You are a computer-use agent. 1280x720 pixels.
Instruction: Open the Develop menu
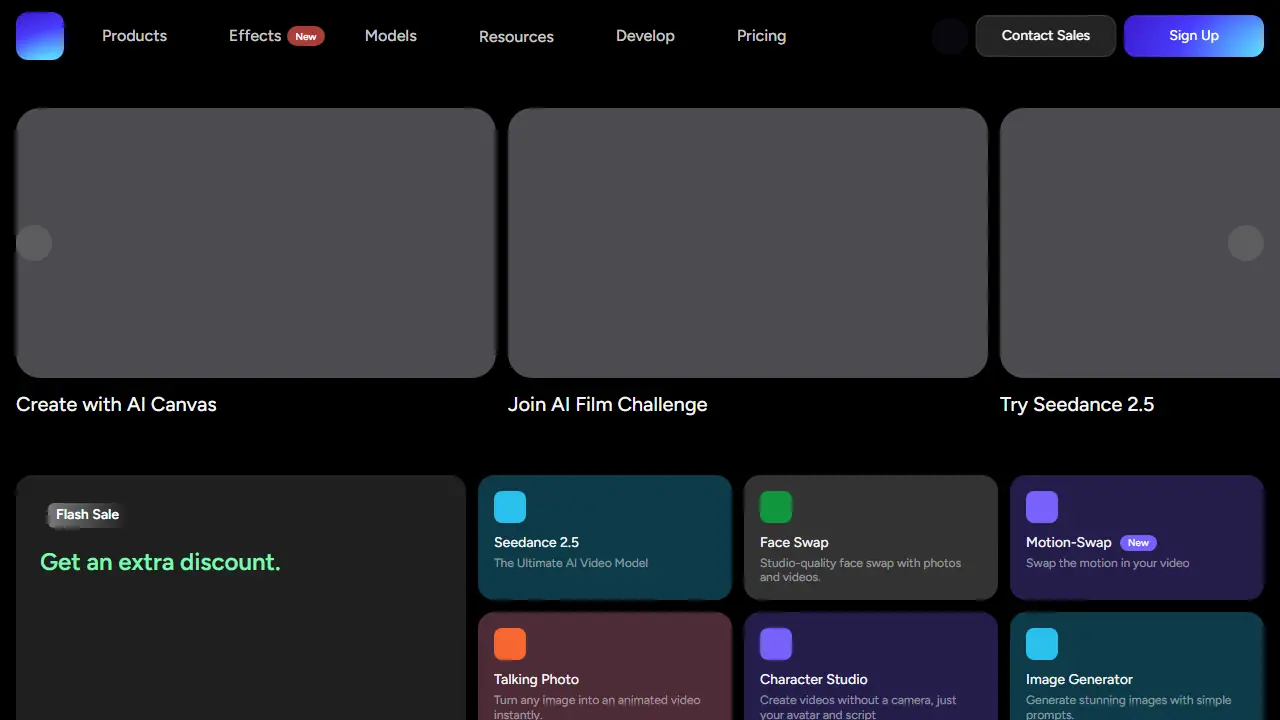click(645, 36)
